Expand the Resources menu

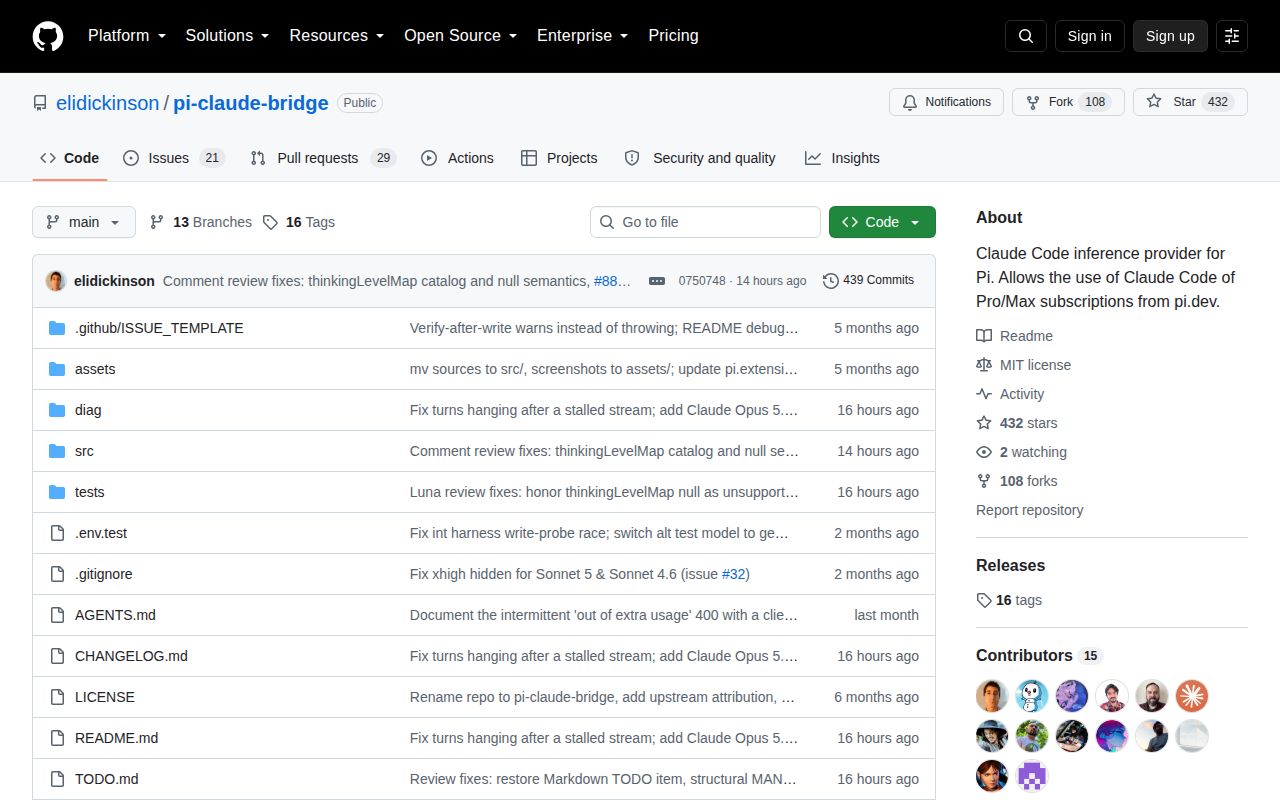[337, 36]
